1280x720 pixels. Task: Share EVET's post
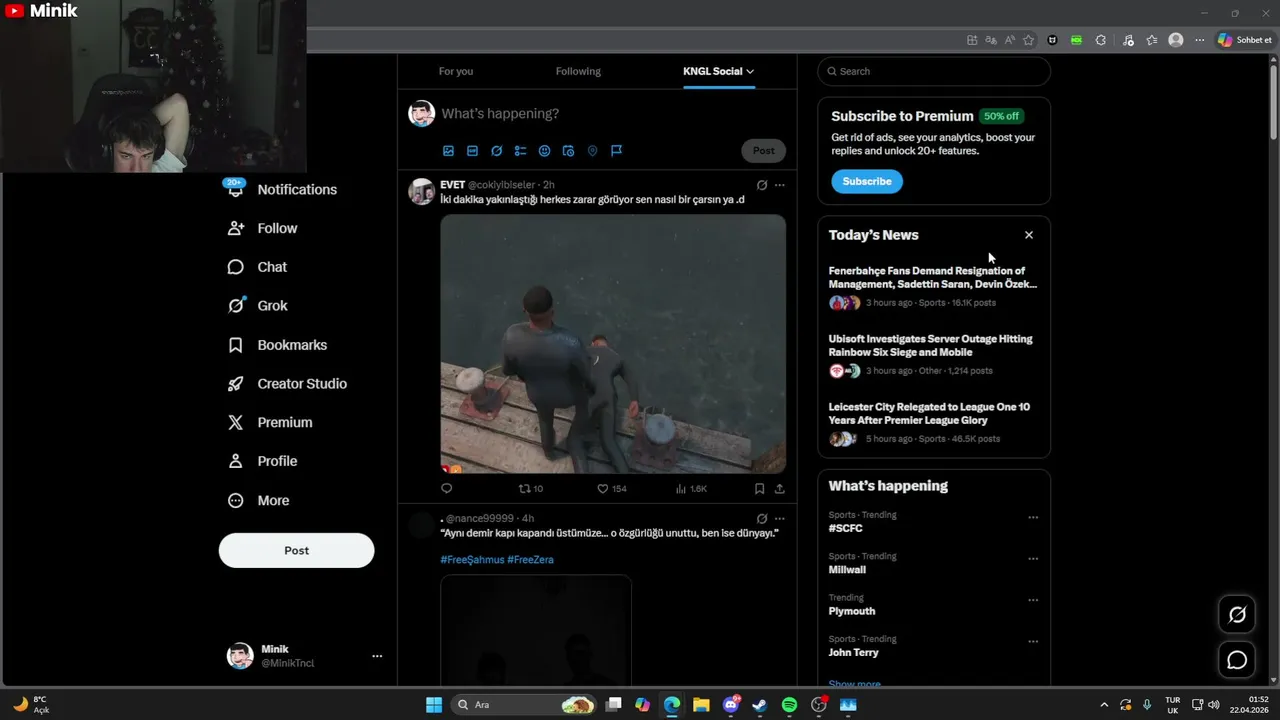click(x=779, y=489)
